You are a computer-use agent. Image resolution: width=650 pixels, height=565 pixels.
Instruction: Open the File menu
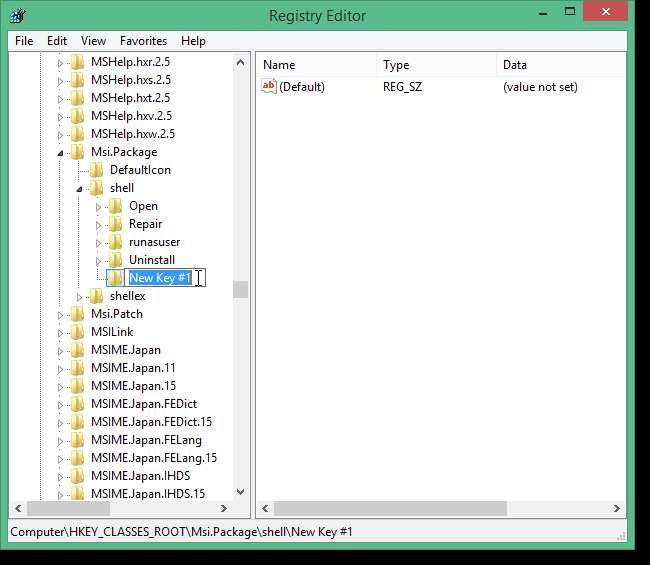[24, 41]
